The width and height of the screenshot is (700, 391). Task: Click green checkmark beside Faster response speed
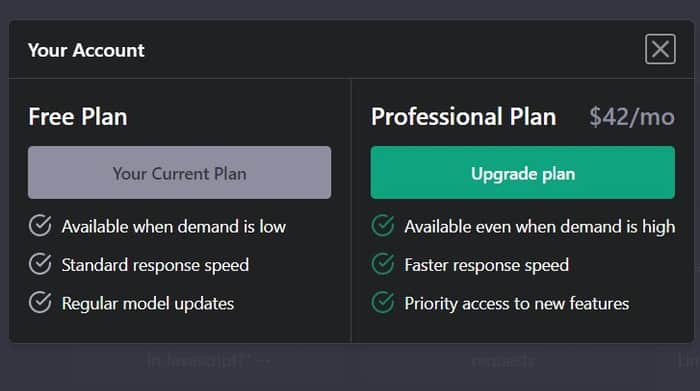[x=383, y=264]
